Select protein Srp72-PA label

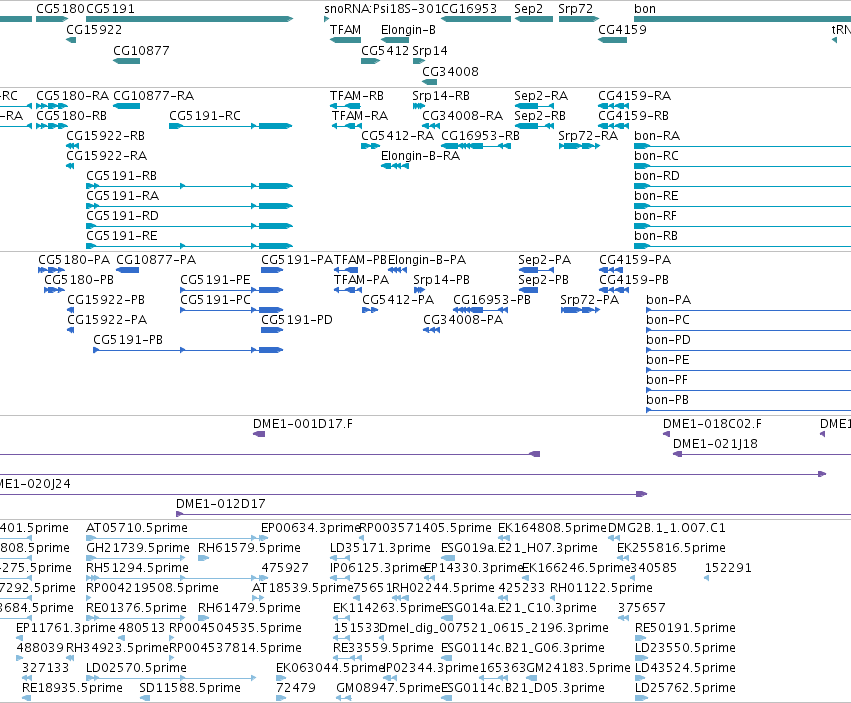(x=589, y=300)
